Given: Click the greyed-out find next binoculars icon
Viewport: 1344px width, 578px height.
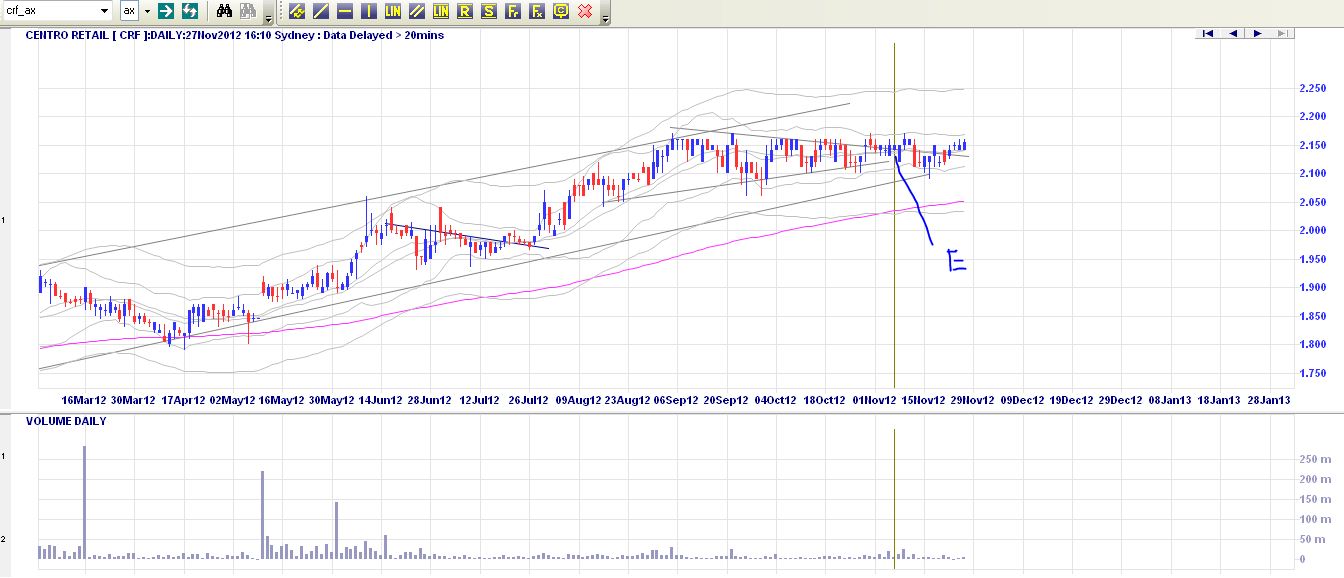Looking at the screenshot, I should (x=249, y=11).
